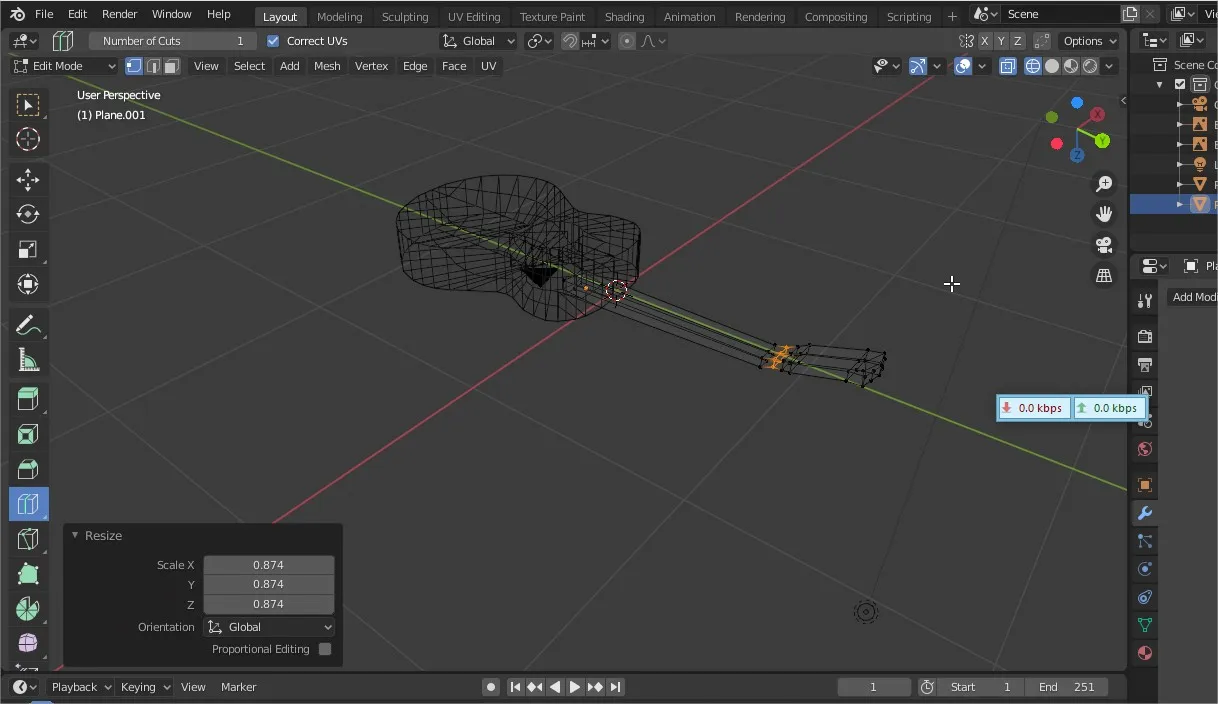Pick the Annotate pencil tool
The width and height of the screenshot is (1218, 704).
tap(28, 325)
